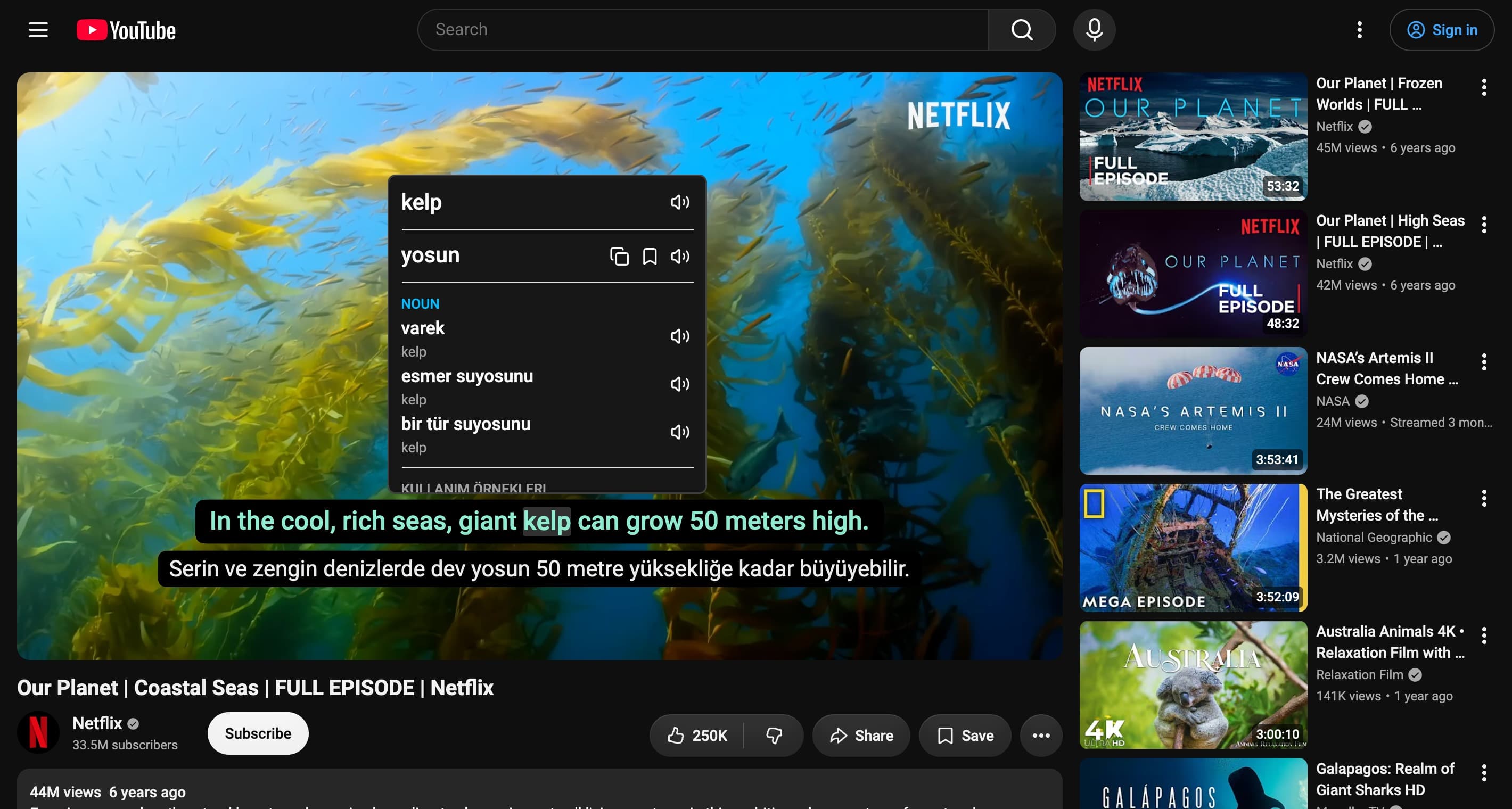This screenshot has height=809, width=1512.
Task: Play pronunciation of the word kelp
Action: [x=680, y=202]
